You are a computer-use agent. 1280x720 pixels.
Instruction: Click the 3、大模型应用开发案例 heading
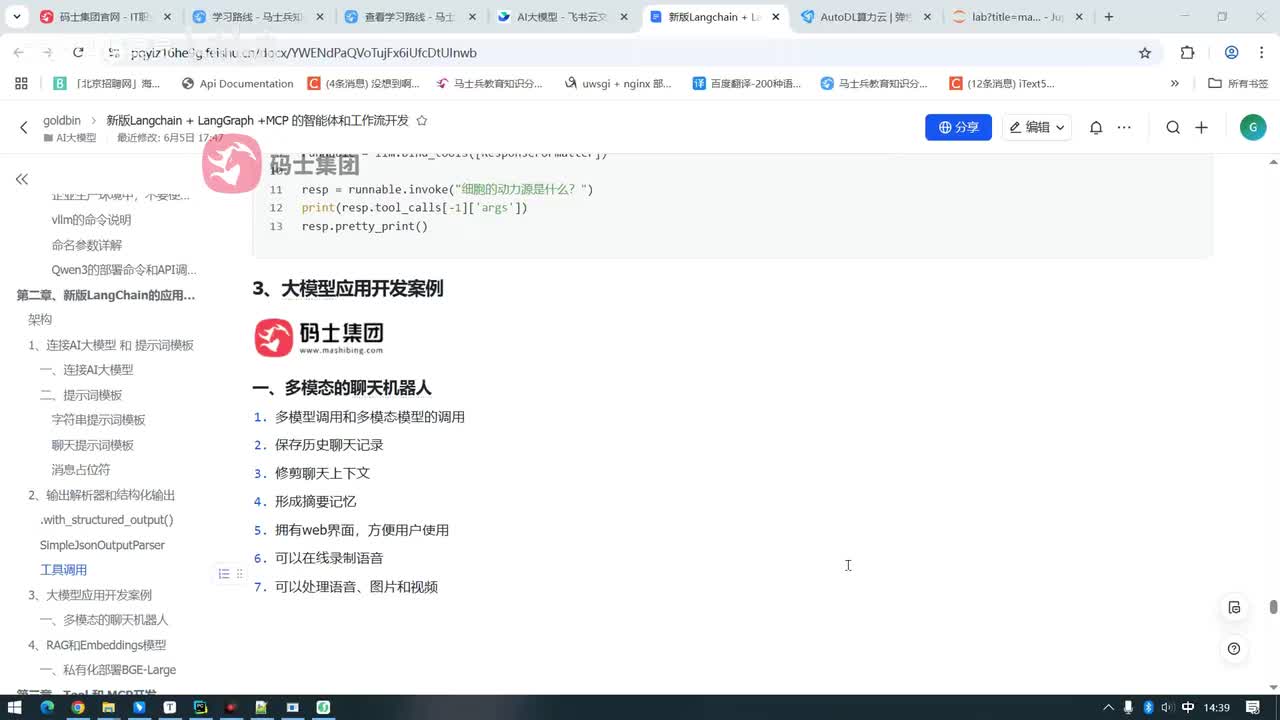pos(348,289)
